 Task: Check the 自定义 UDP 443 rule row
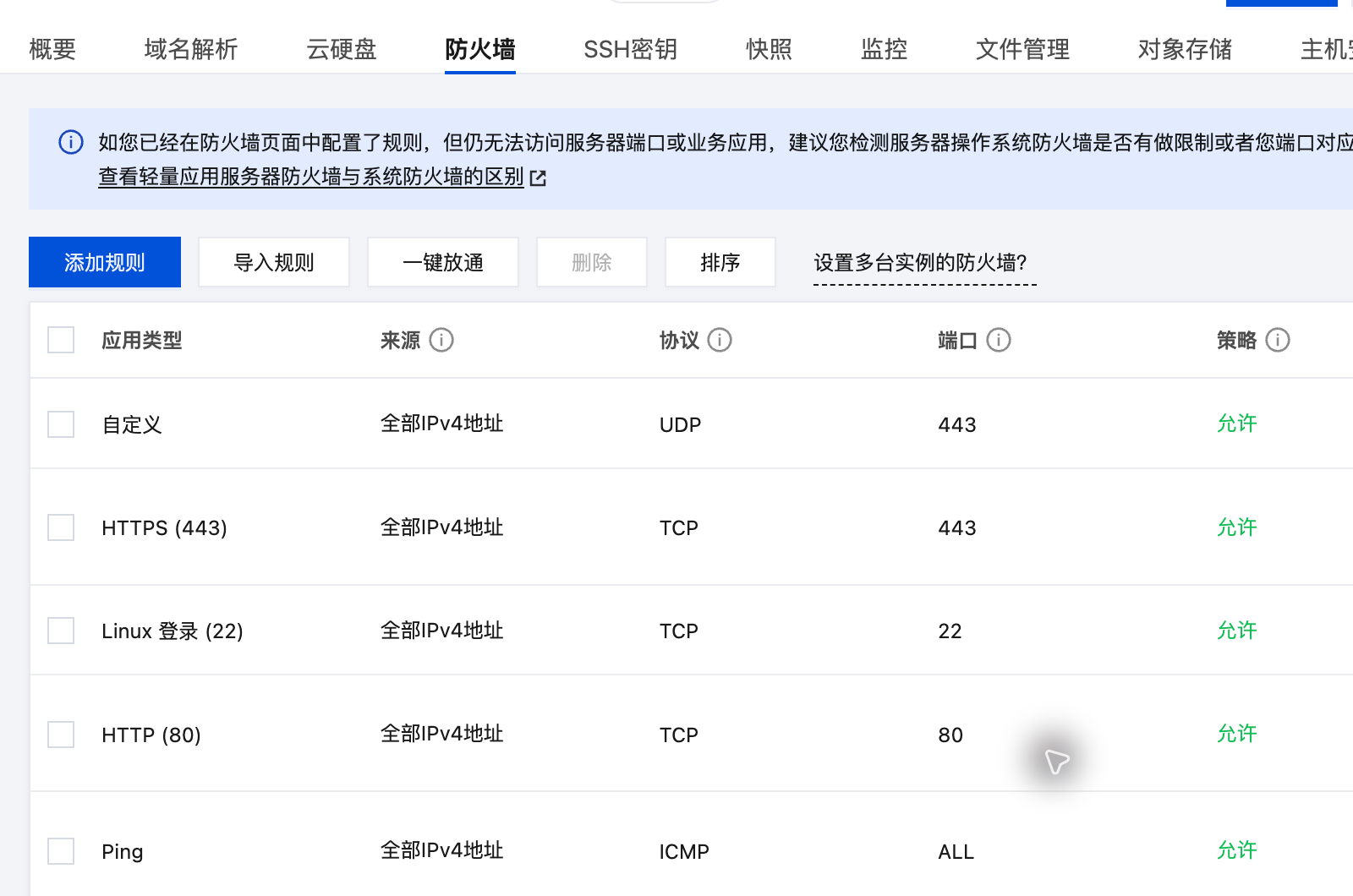(61, 424)
